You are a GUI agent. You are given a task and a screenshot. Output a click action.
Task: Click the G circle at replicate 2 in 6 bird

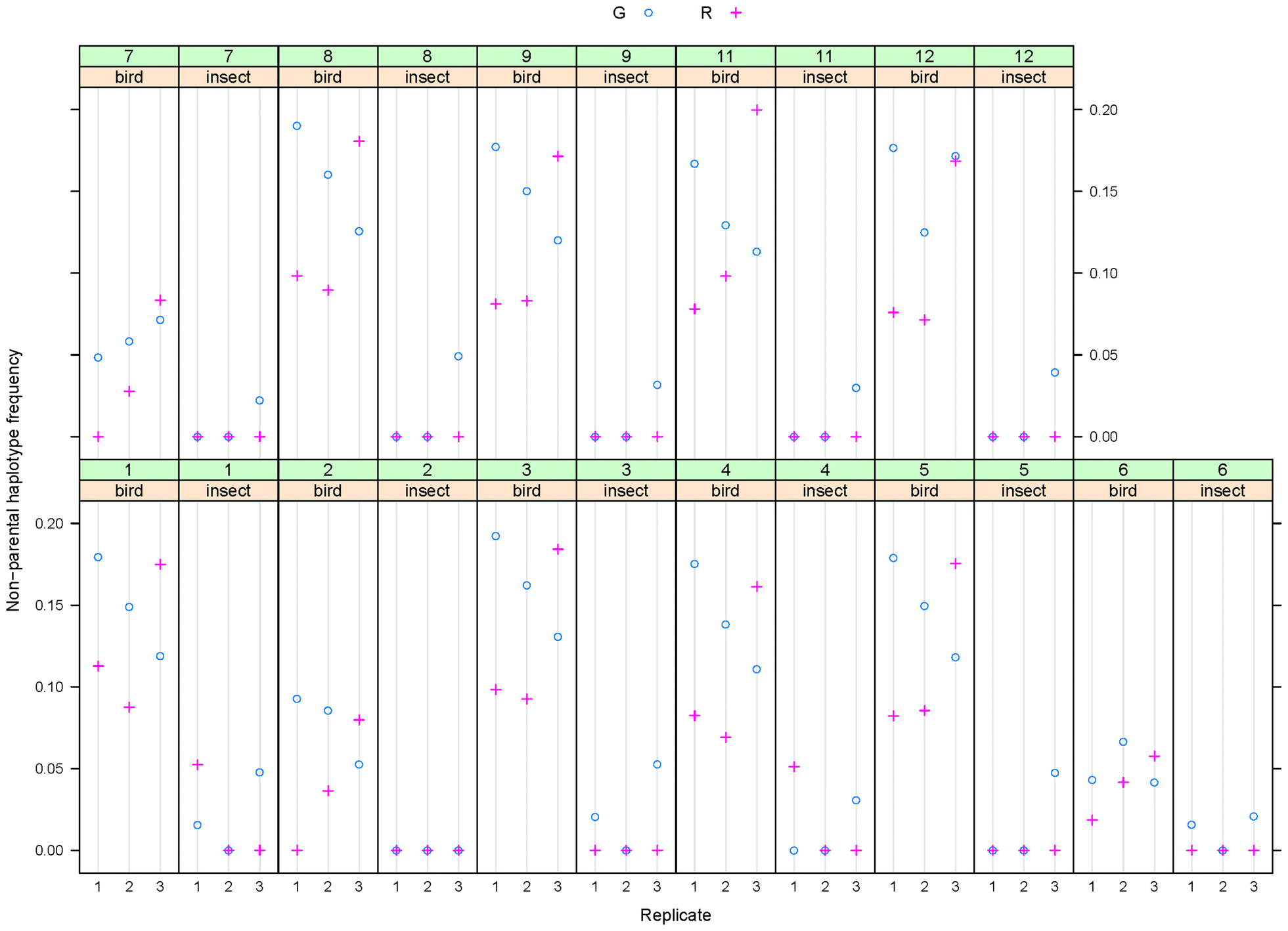pos(1123,742)
